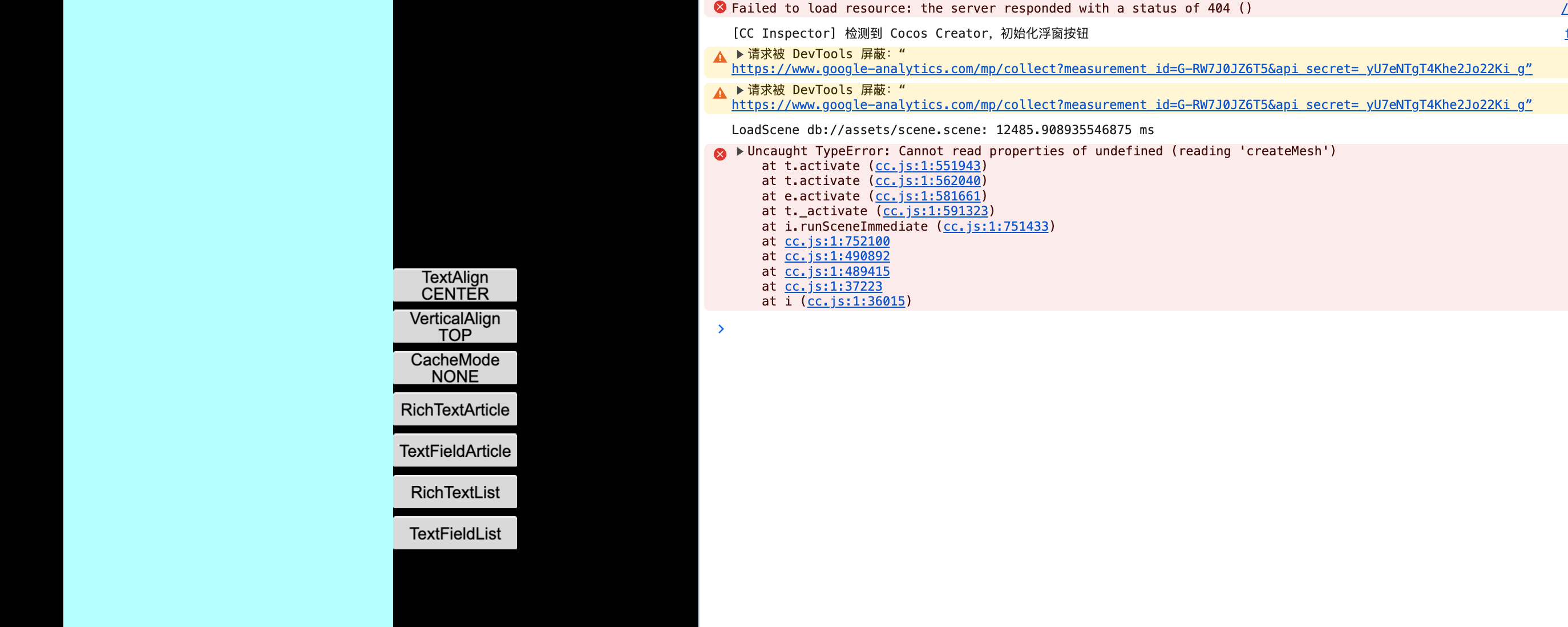Viewport: 1568px width, 627px height.
Task: Click the red error icon beside Failed to load resource
Action: [x=720, y=7]
